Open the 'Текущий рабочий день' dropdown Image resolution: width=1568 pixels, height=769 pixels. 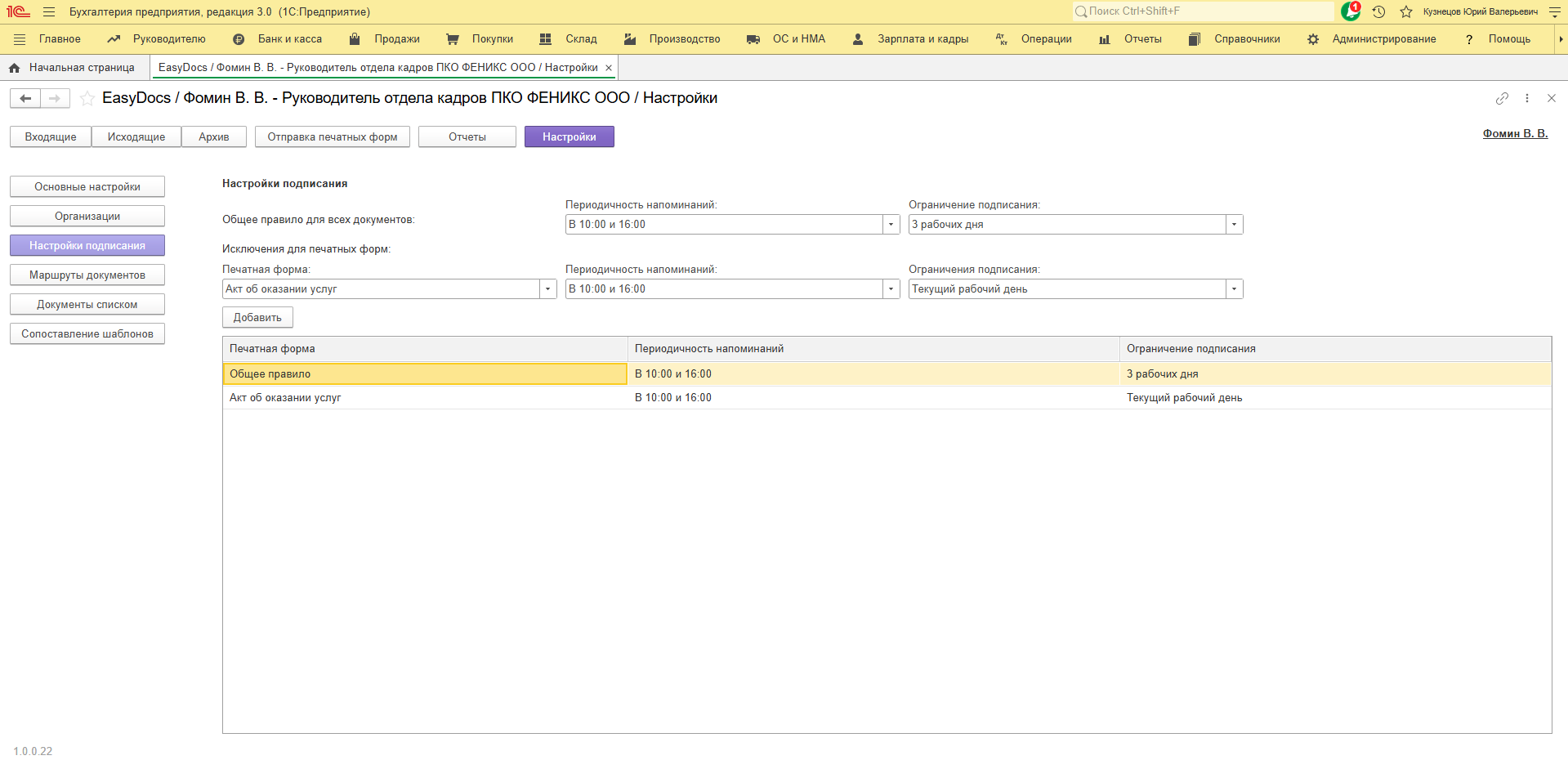[x=1234, y=289]
